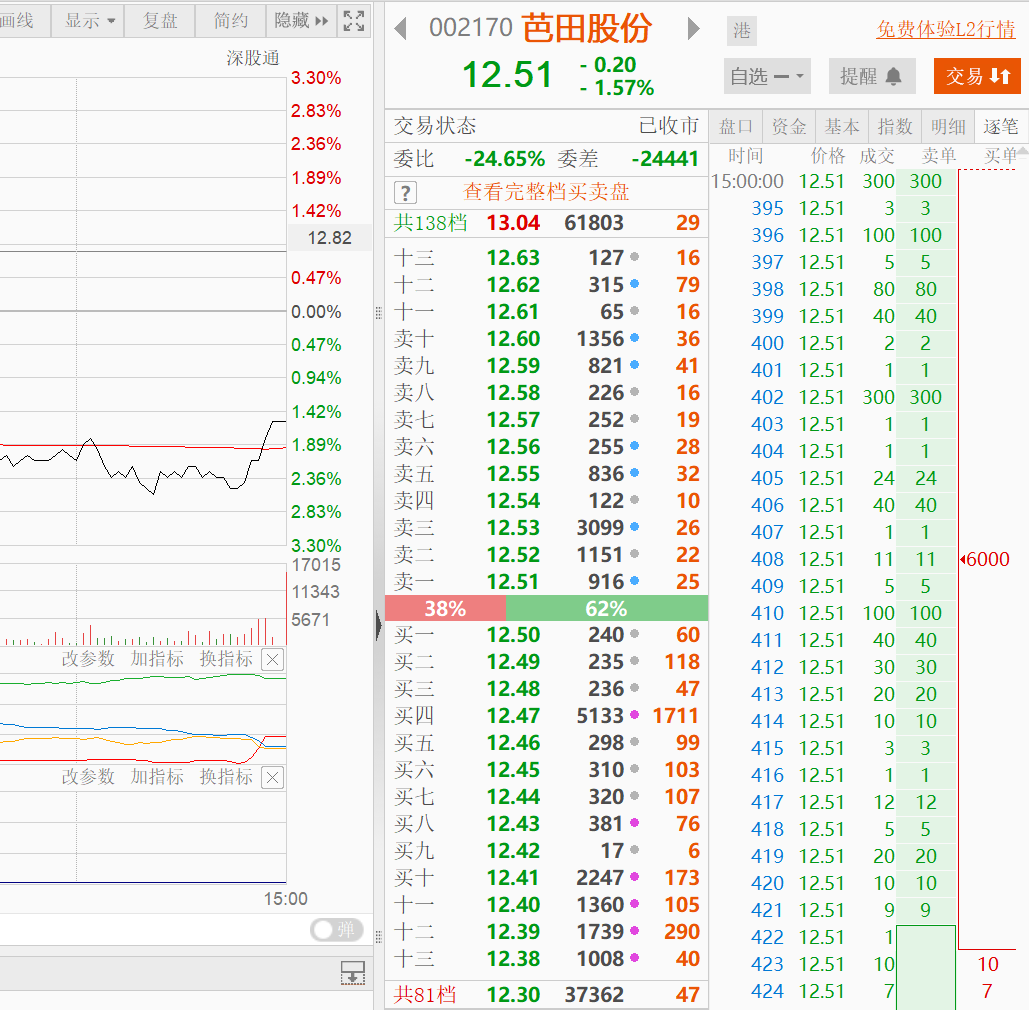1029x1018 pixels.
Task: Click the 港 Hong Kong tag
Action: (x=742, y=31)
